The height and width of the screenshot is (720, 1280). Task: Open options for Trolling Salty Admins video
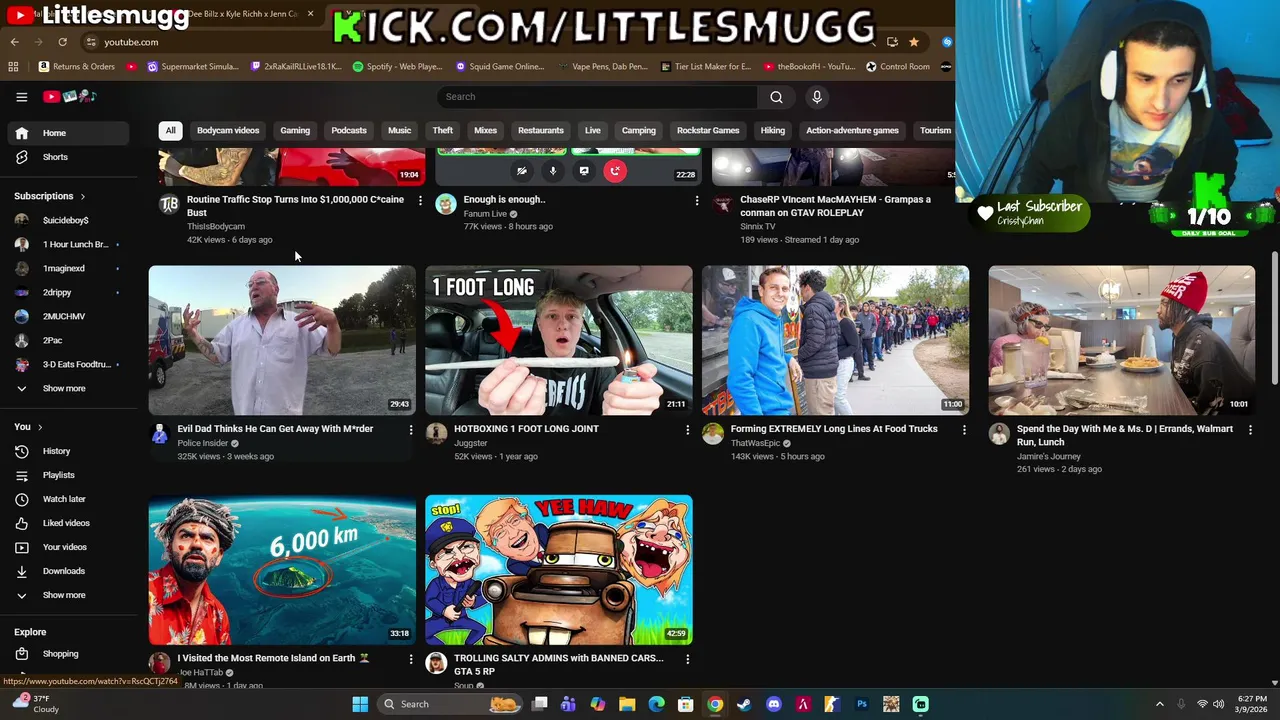tap(687, 660)
